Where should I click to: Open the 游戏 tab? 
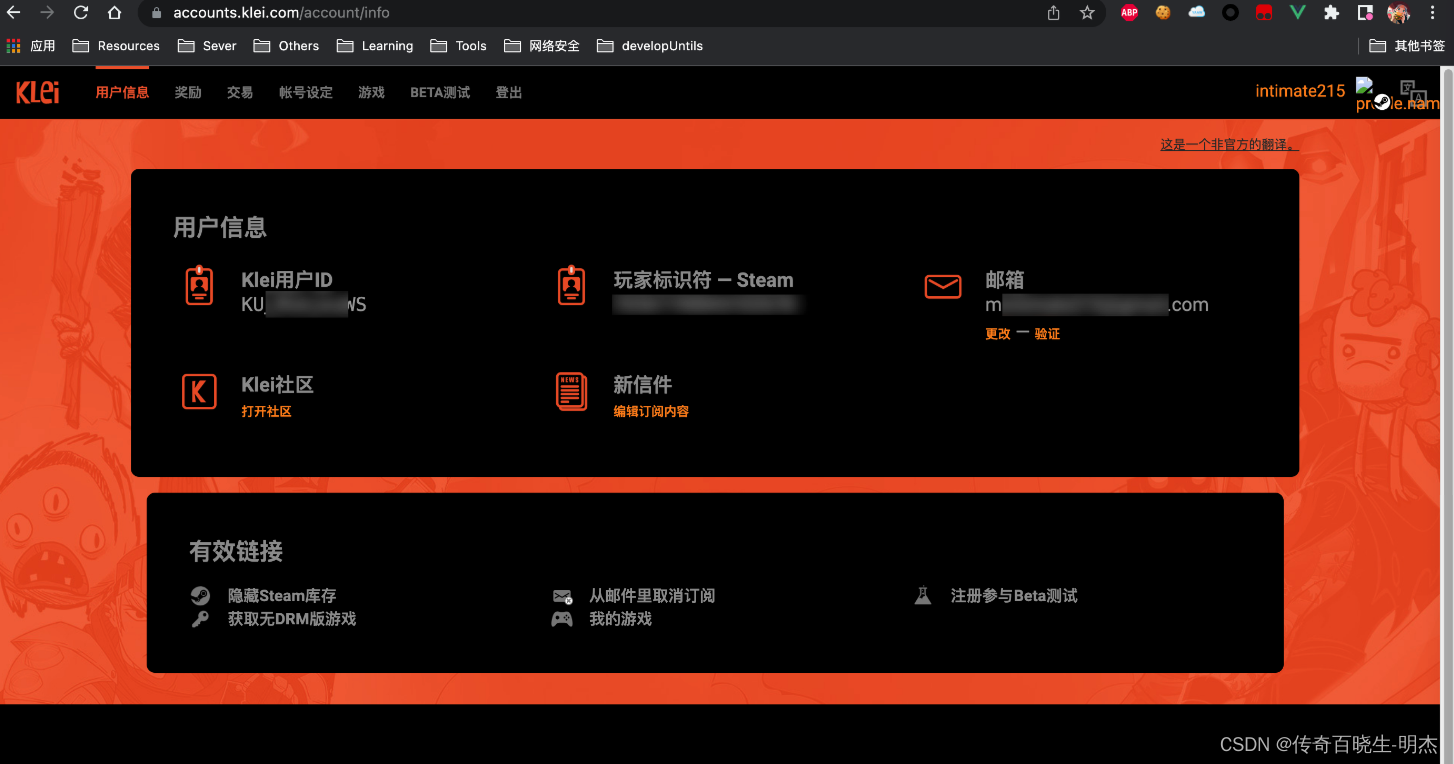[371, 92]
